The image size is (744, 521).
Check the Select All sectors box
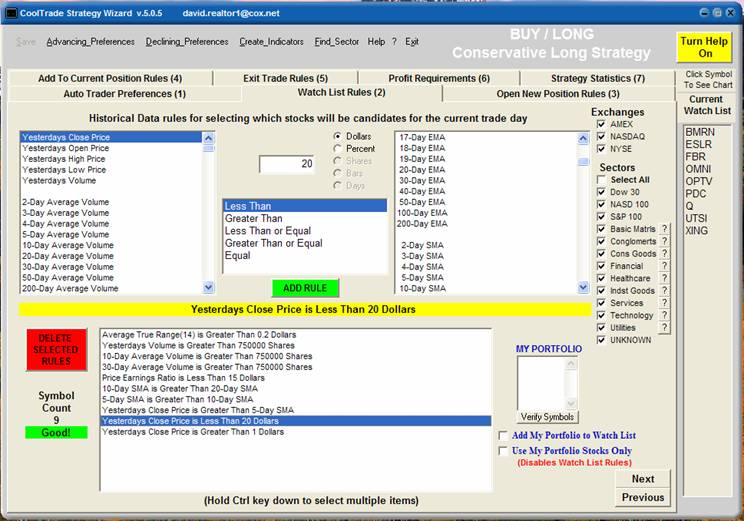click(601, 180)
